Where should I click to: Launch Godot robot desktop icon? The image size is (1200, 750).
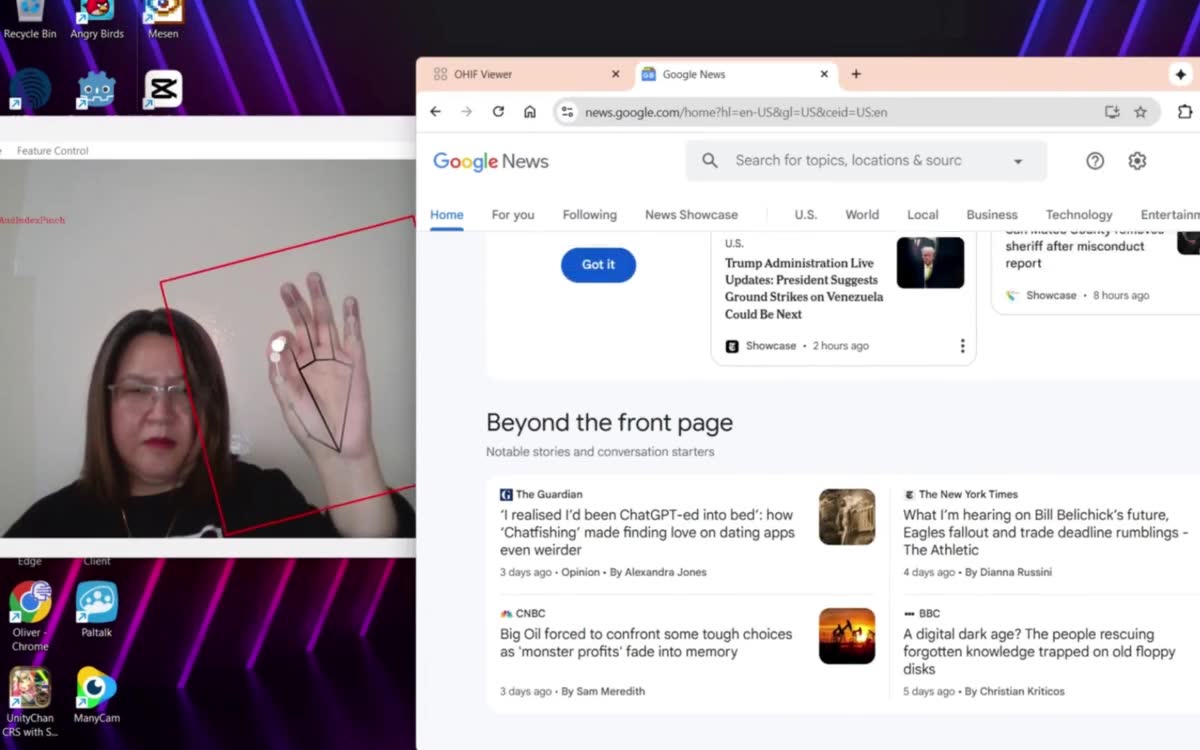97,90
